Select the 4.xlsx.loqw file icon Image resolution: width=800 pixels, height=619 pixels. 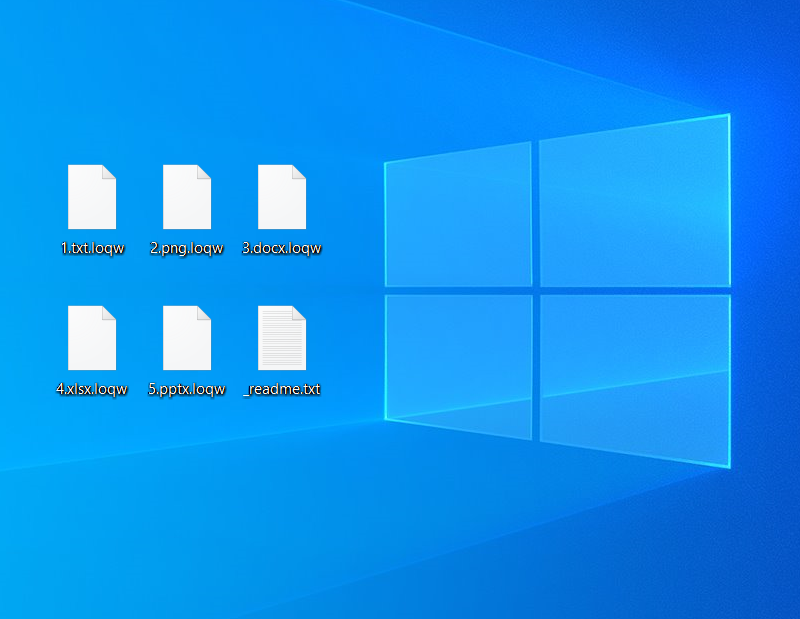click(92, 338)
